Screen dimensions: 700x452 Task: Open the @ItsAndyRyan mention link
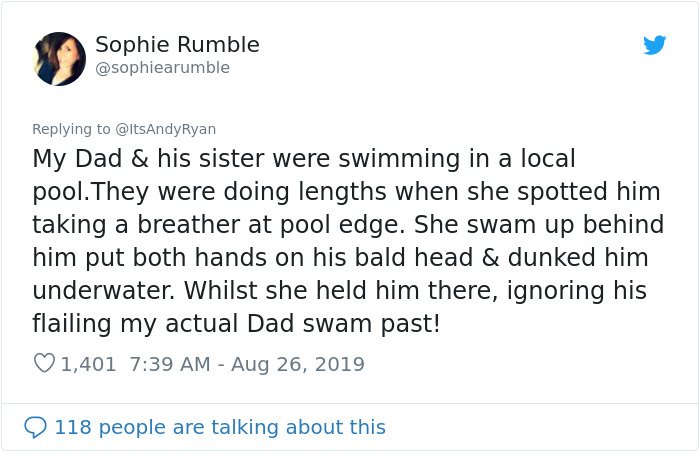point(166,129)
